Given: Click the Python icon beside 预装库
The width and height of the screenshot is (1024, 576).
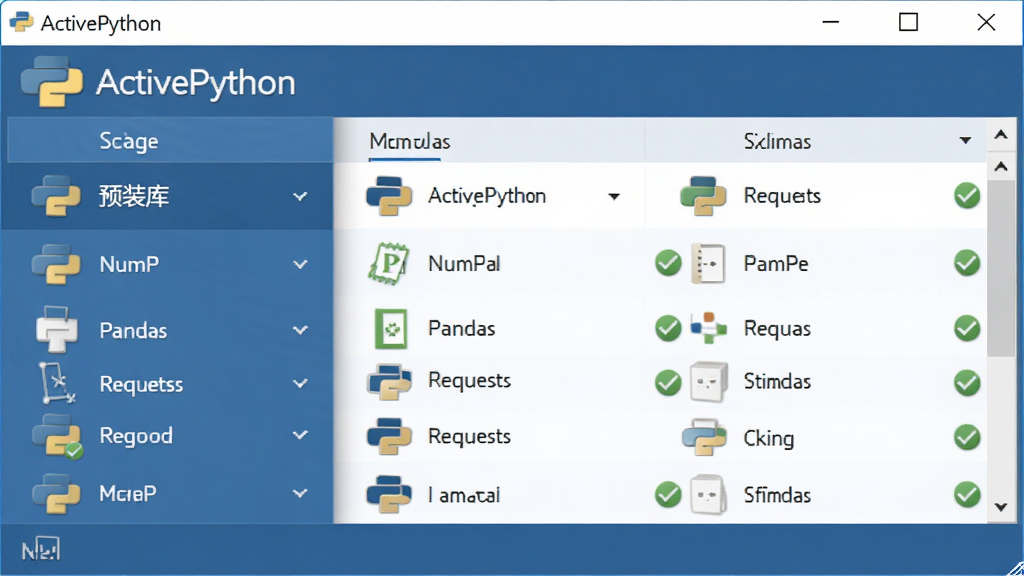Looking at the screenshot, I should 56,195.
